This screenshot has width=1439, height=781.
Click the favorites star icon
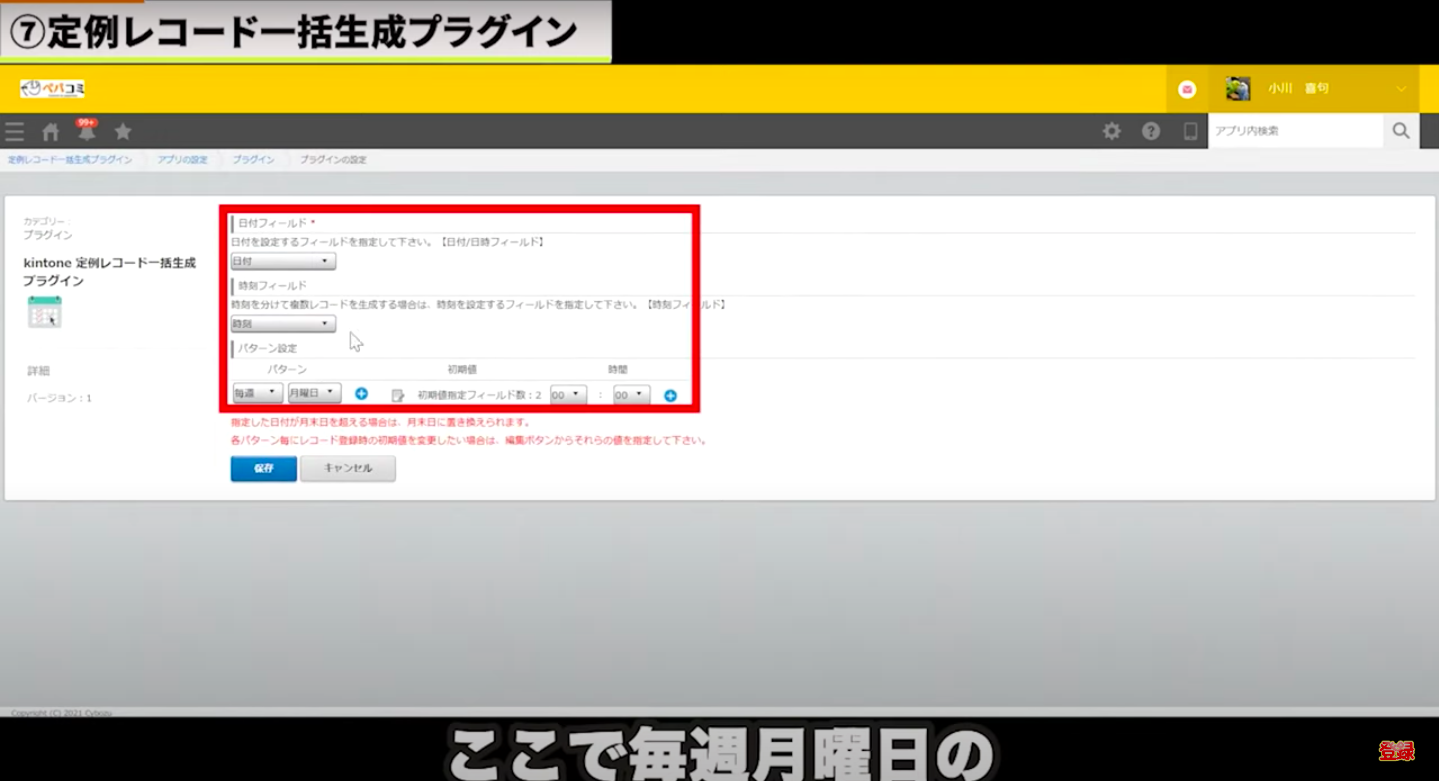[x=123, y=131]
